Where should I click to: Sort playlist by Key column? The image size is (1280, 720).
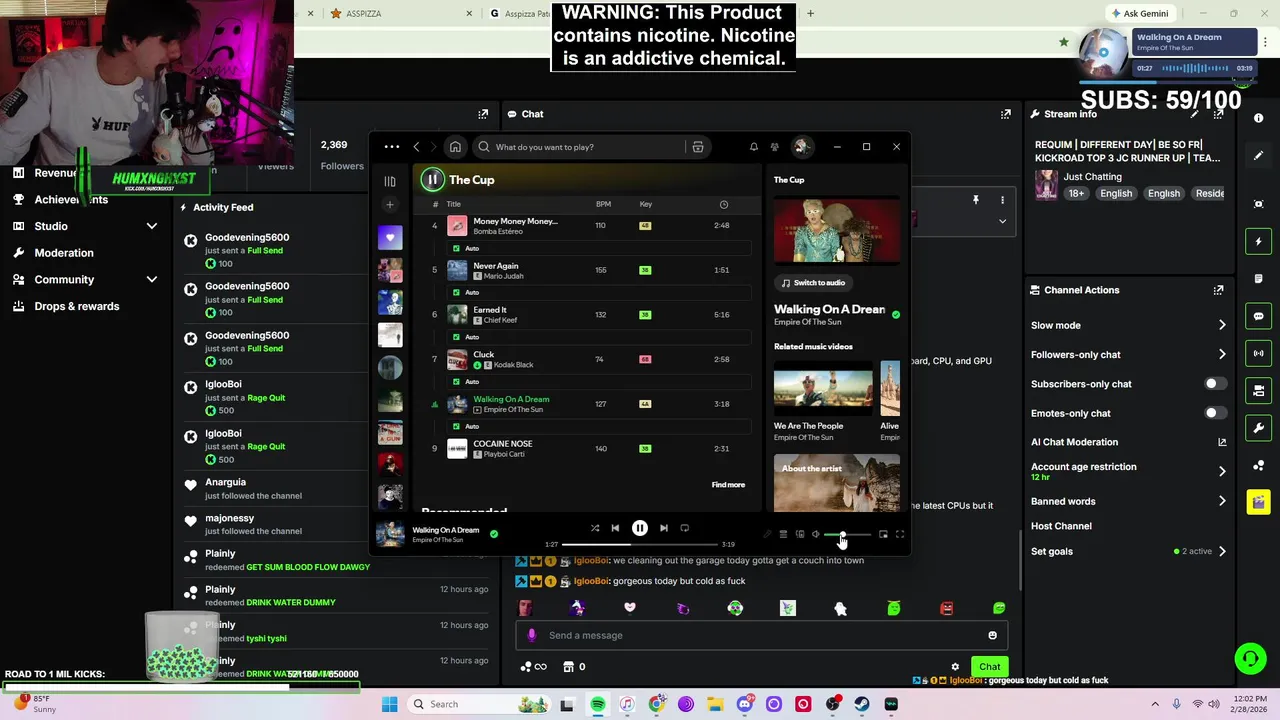(x=646, y=204)
